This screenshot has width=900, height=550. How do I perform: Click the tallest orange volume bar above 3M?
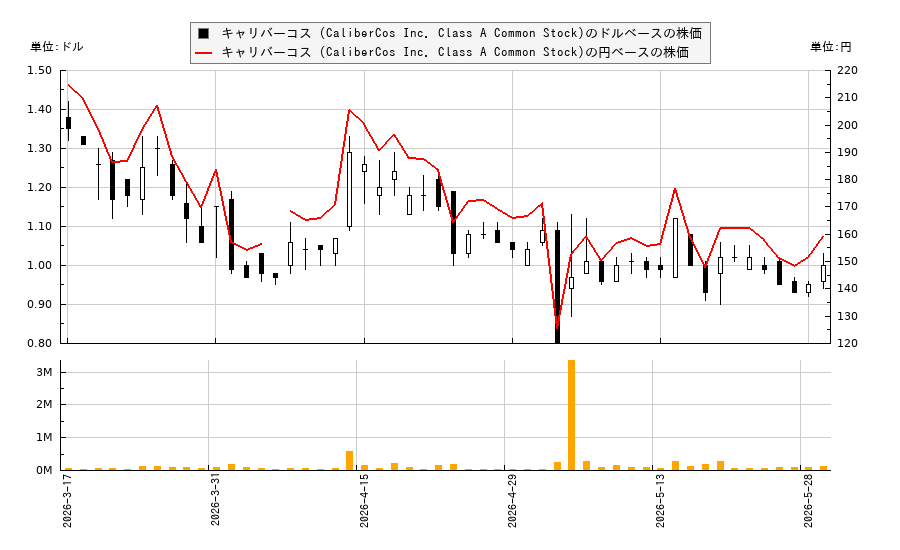point(571,415)
